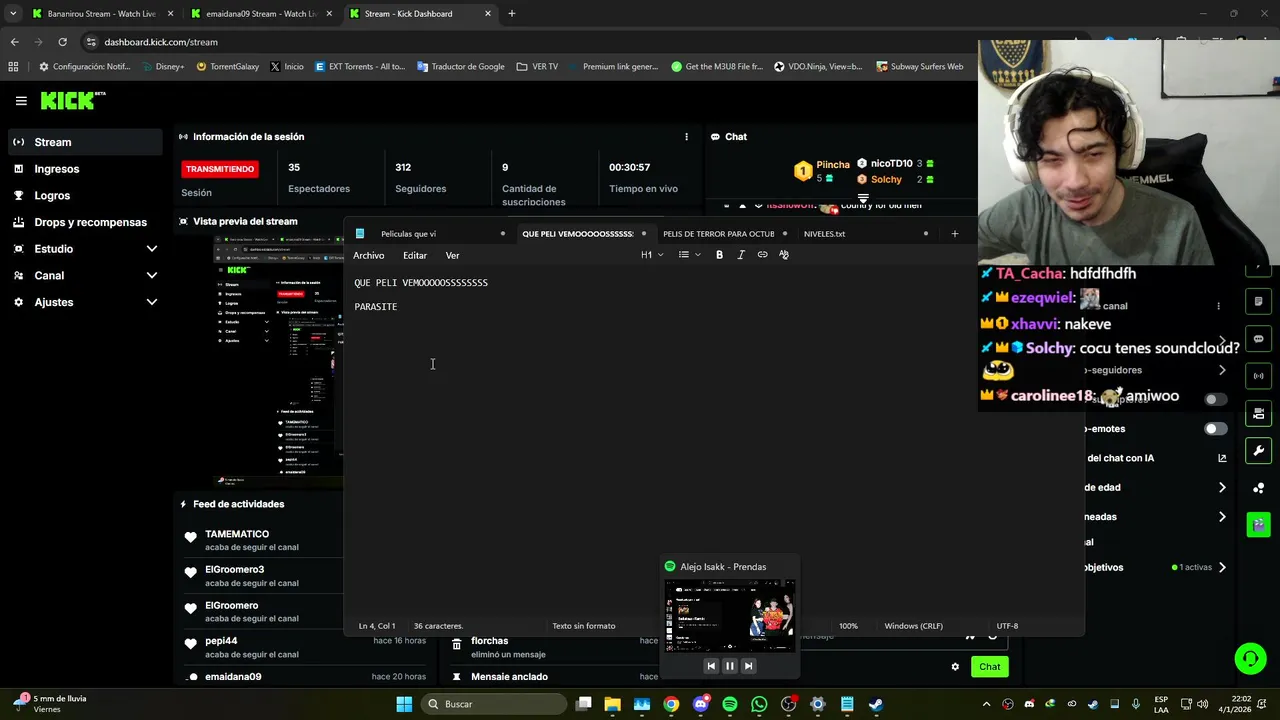Open the H1 heading dropdown

point(652,255)
